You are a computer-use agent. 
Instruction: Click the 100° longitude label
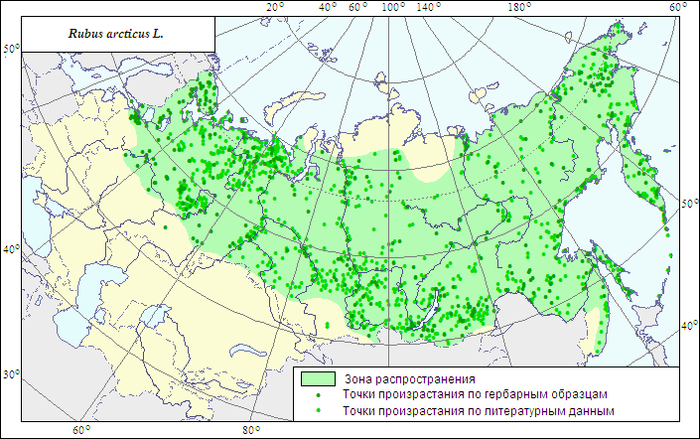coord(393,7)
